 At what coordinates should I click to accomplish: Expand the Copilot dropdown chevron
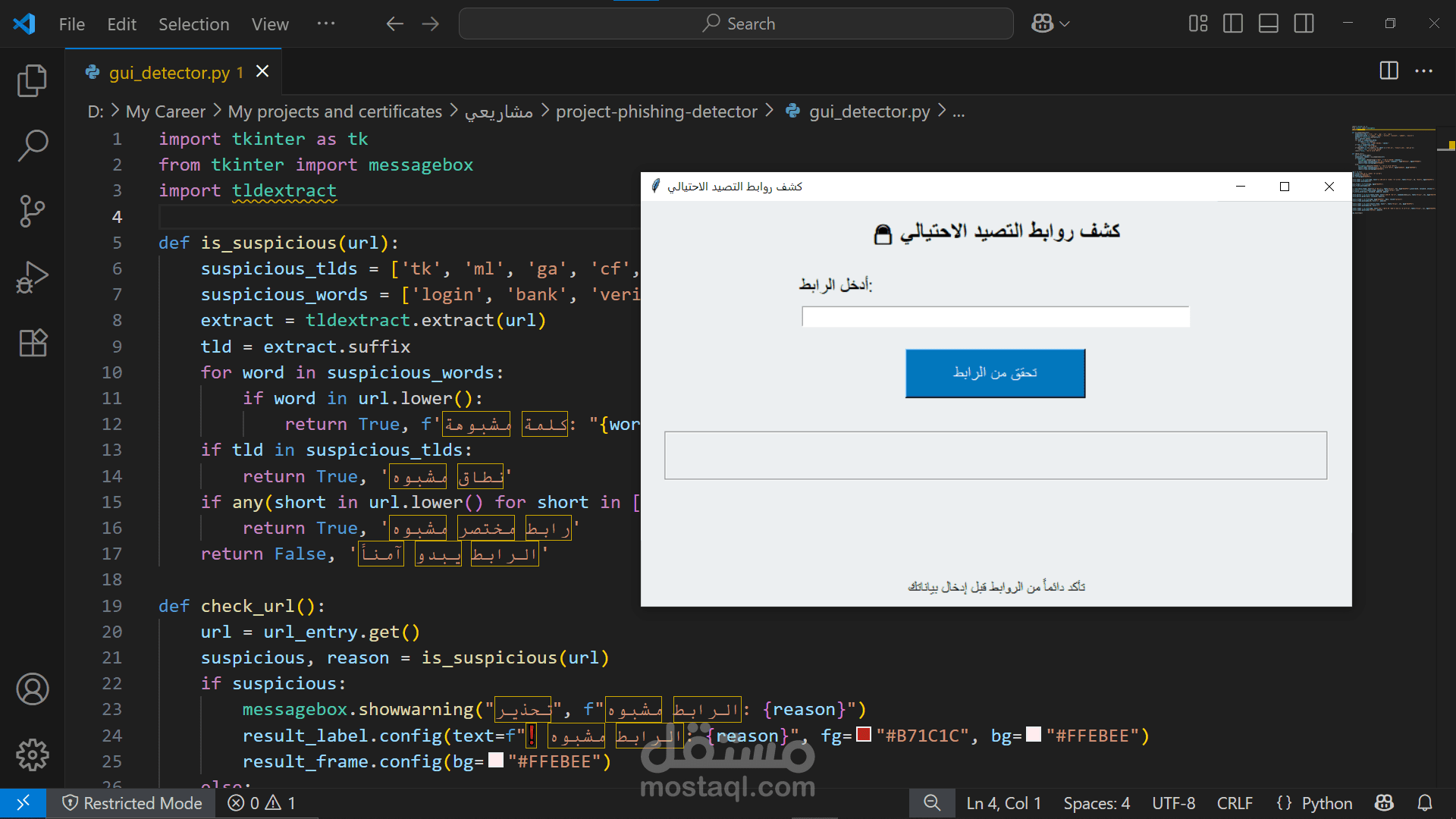(x=1065, y=24)
